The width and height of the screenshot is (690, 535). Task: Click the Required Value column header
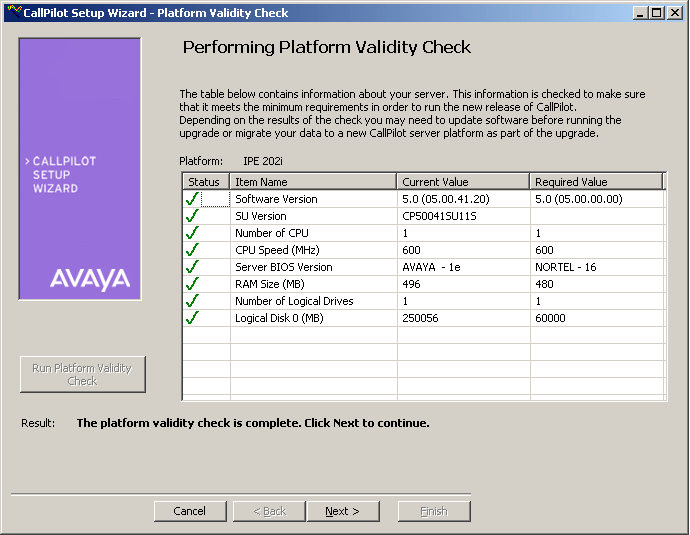(596, 182)
